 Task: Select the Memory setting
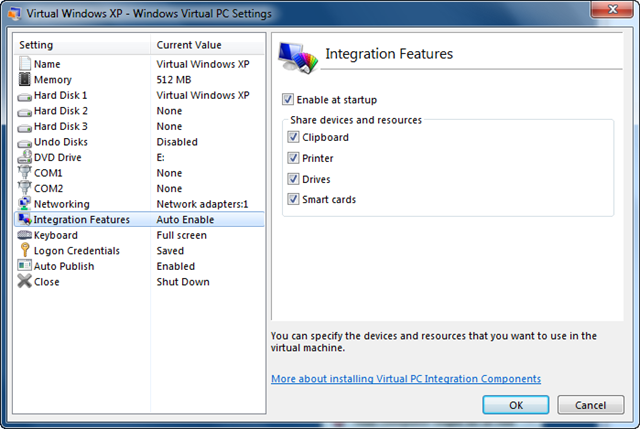pyautogui.click(x=139, y=80)
